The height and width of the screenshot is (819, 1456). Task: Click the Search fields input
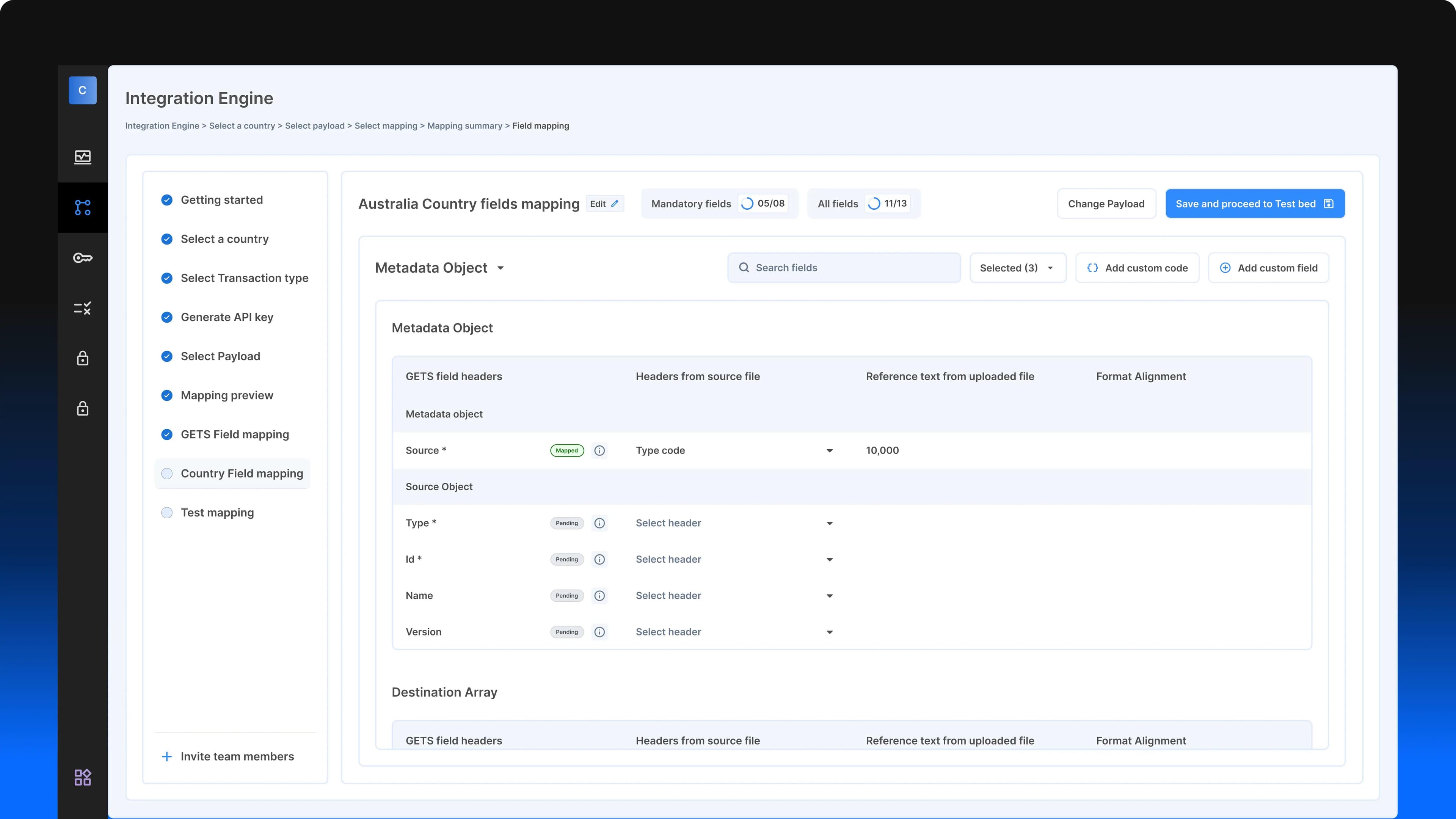coord(844,268)
